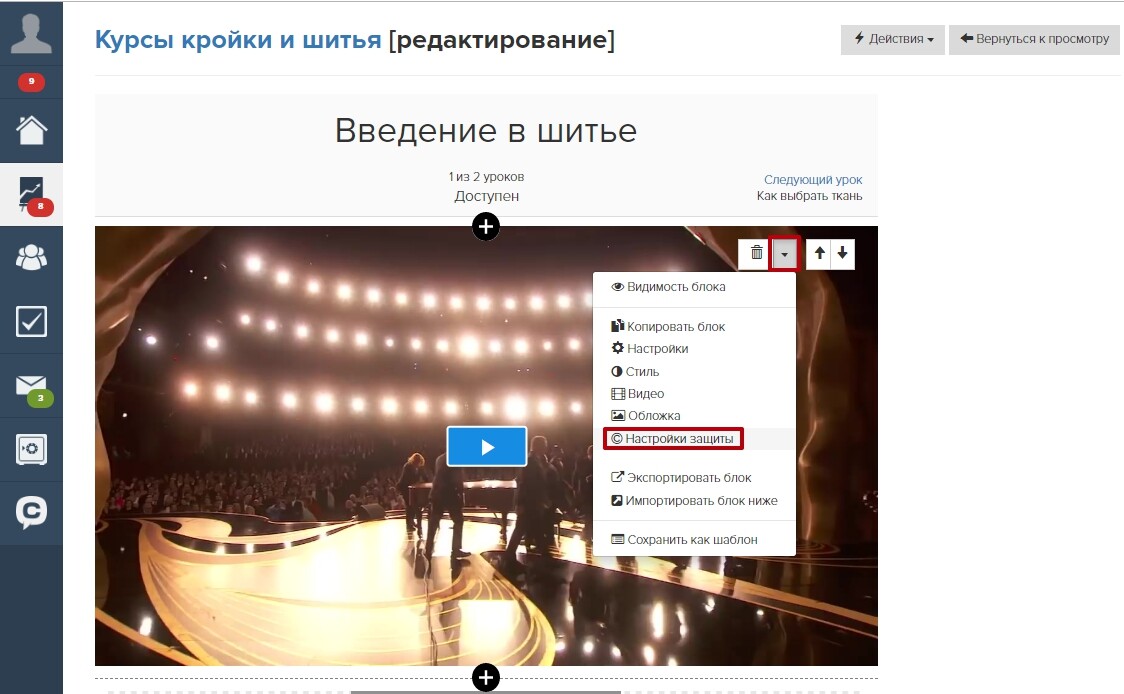1124x694 pixels.
Task: Go to the home icon in sidebar
Action: tap(31, 130)
